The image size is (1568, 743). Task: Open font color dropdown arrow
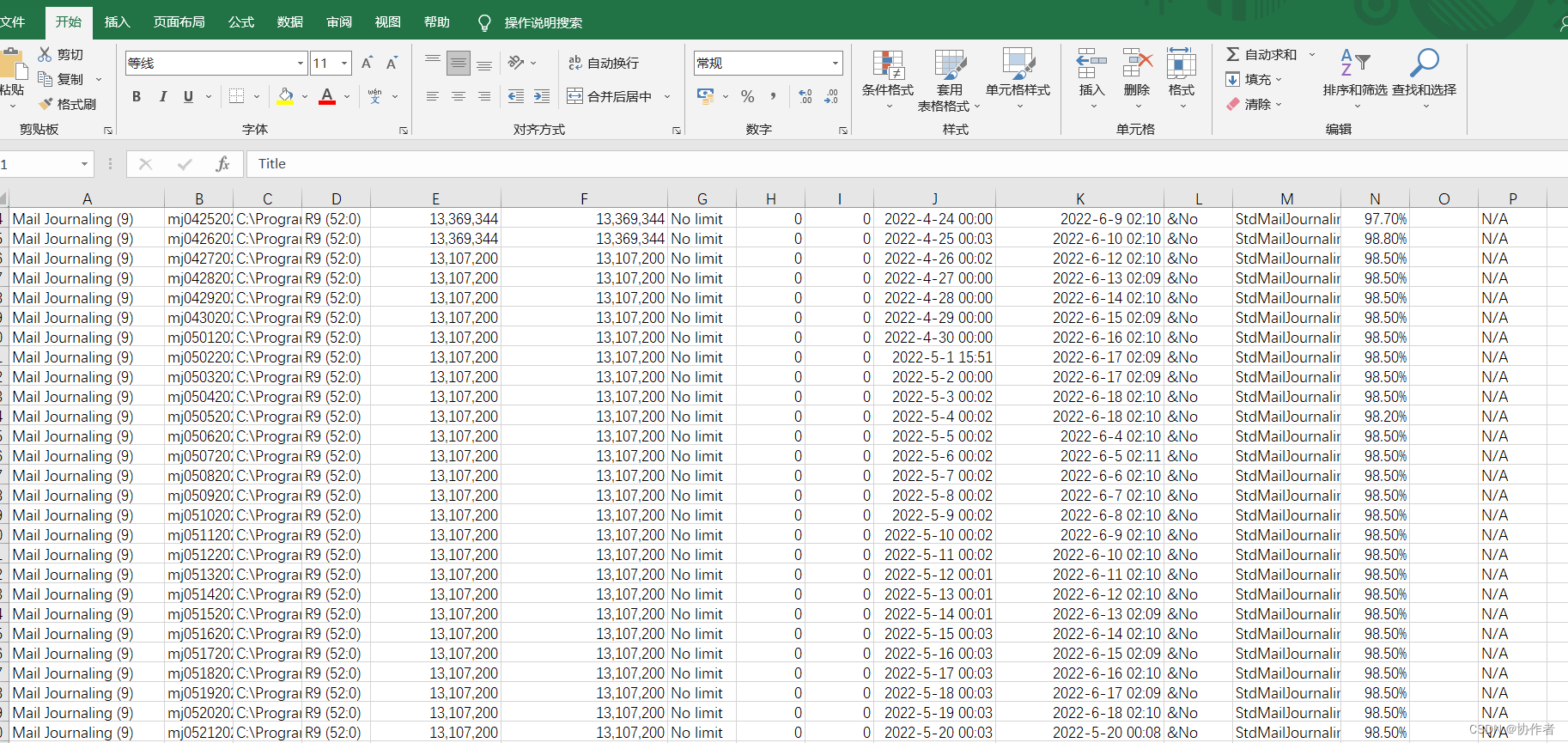[x=347, y=97]
